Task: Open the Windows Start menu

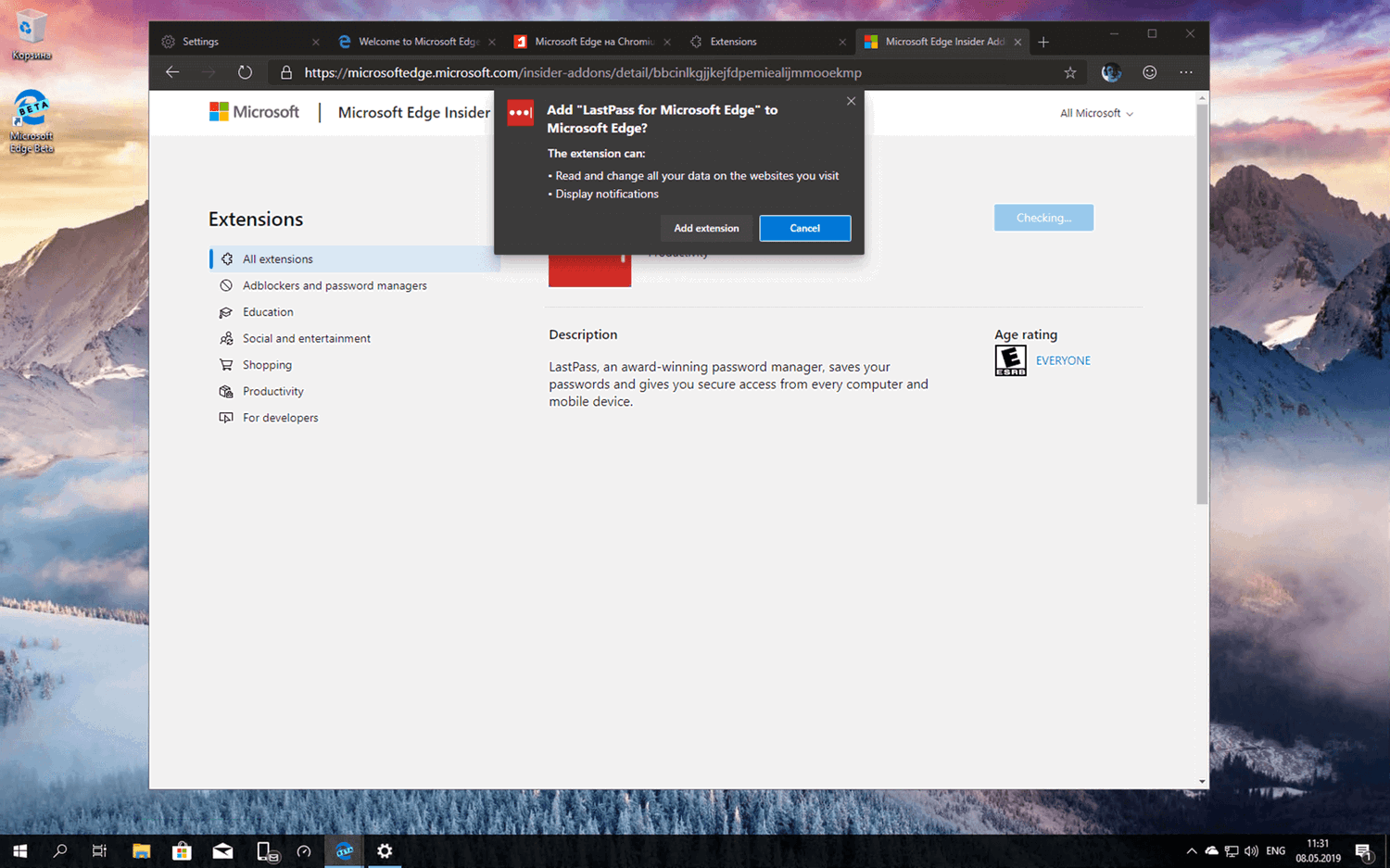Action: (x=19, y=850)
